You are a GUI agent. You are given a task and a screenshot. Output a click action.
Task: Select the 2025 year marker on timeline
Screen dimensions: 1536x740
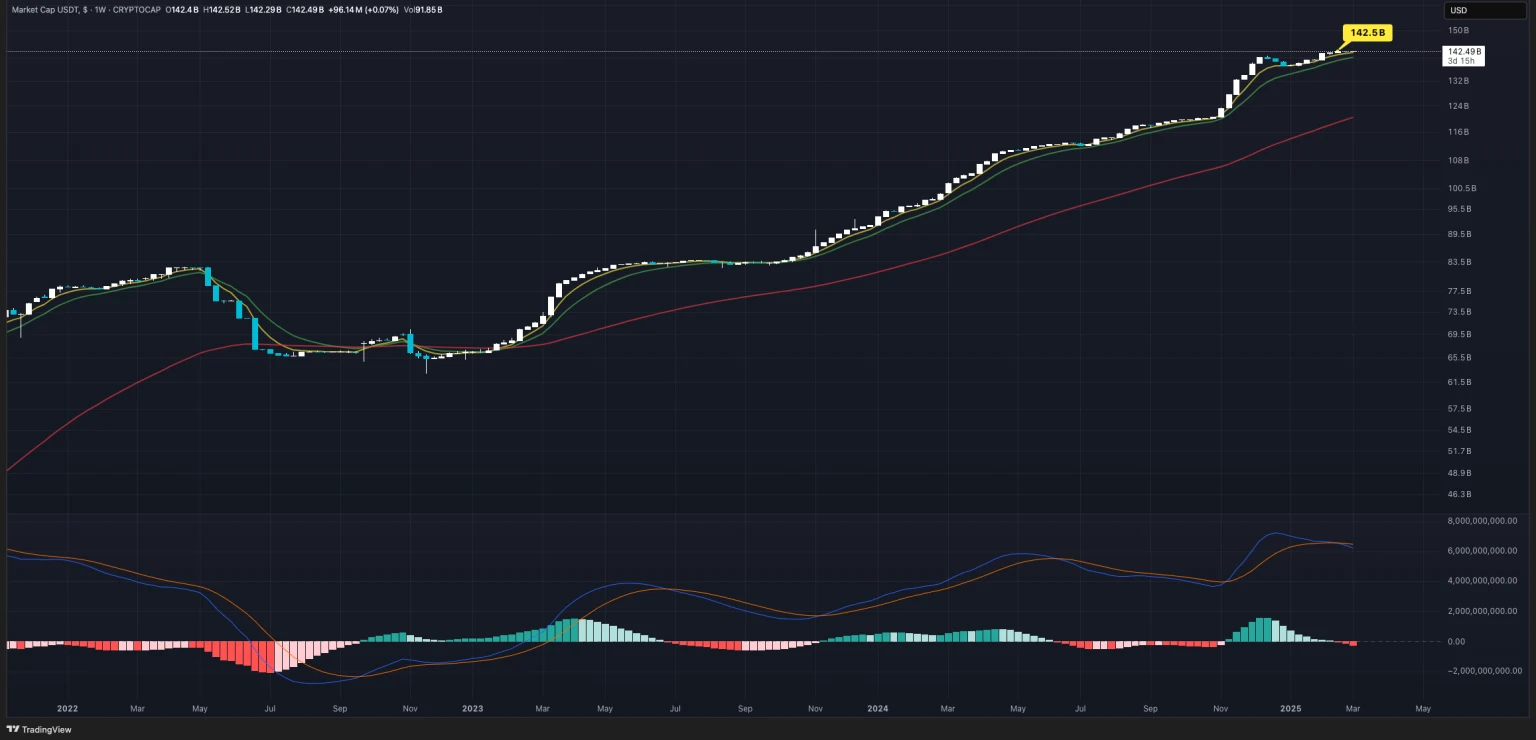coord(1290,708)
